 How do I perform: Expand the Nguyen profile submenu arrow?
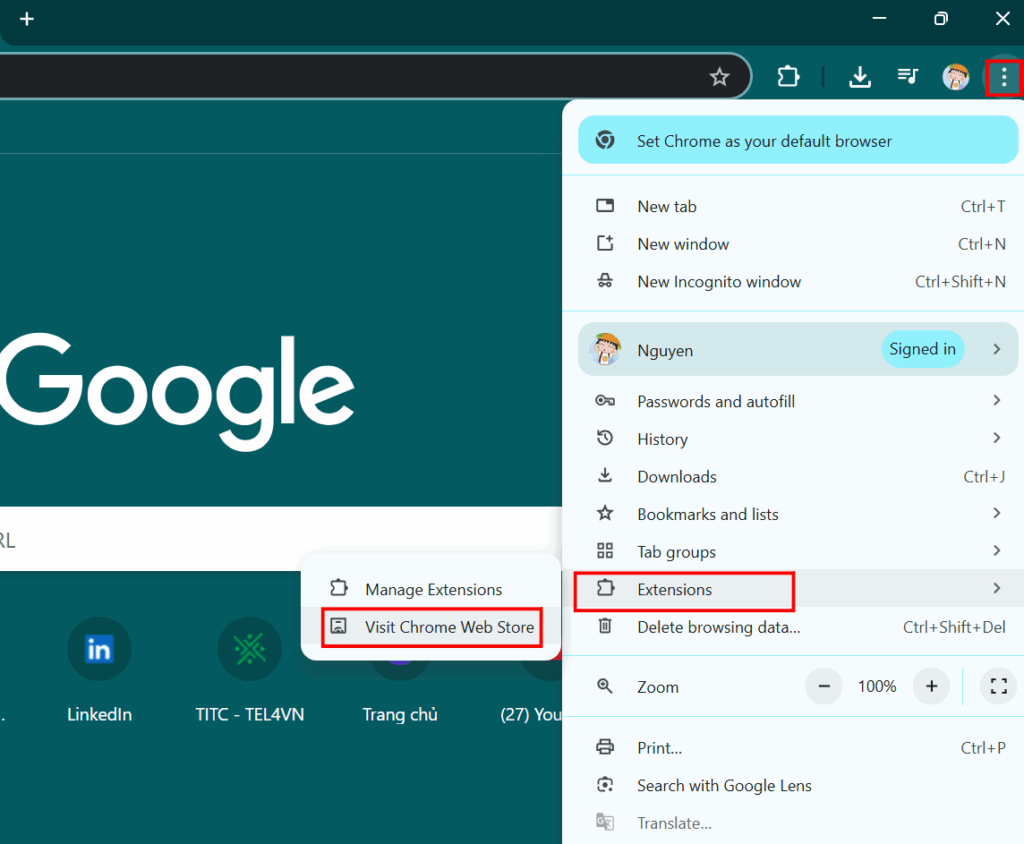997,349
